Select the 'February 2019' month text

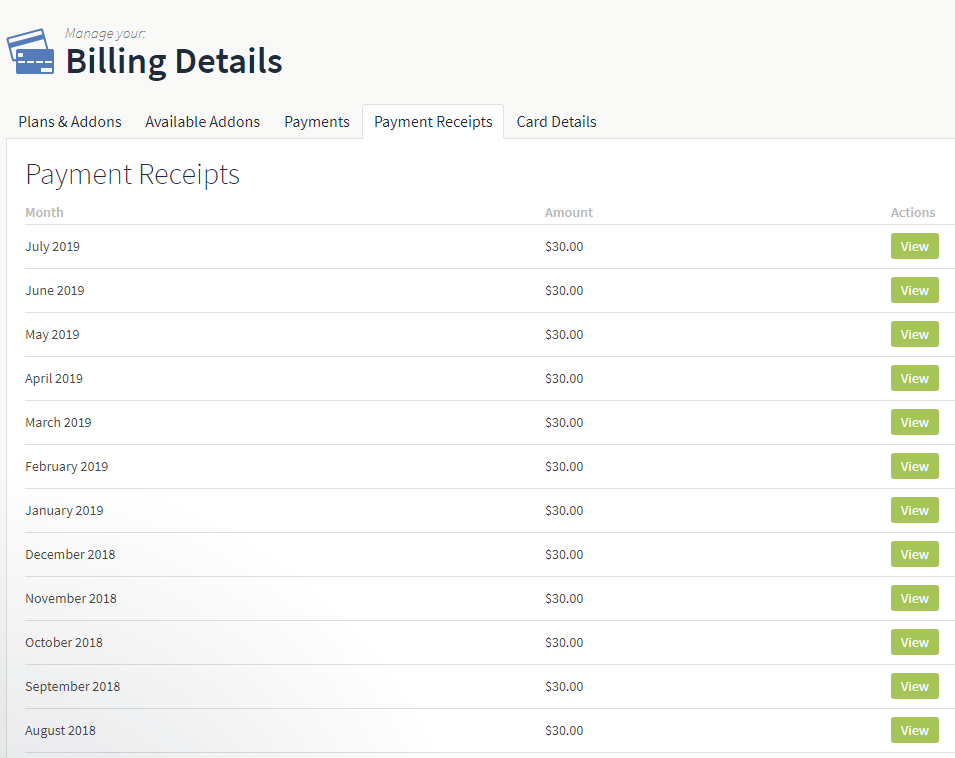pyautogui.click(x=66, y=467)
